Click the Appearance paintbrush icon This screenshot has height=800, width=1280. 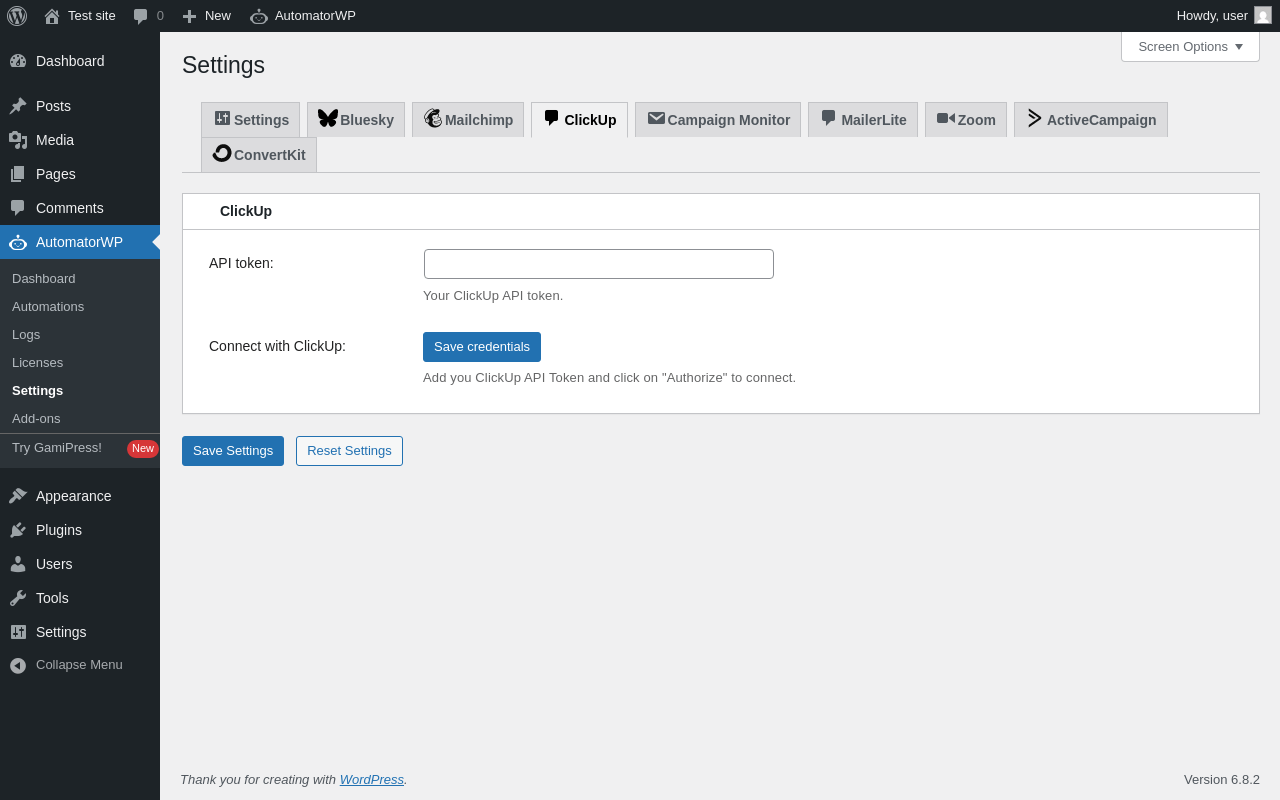[x=18, y=496]
